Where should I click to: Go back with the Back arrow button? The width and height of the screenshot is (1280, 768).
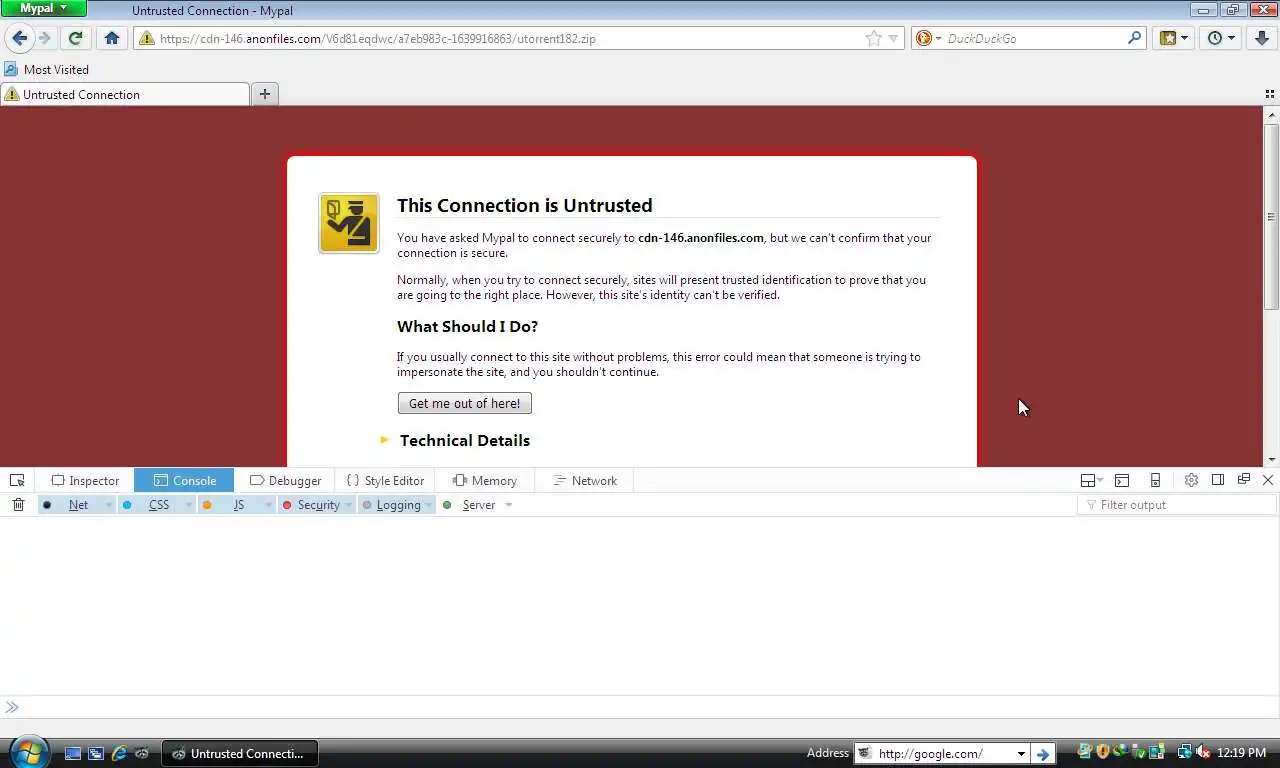(x=19, y=38)
